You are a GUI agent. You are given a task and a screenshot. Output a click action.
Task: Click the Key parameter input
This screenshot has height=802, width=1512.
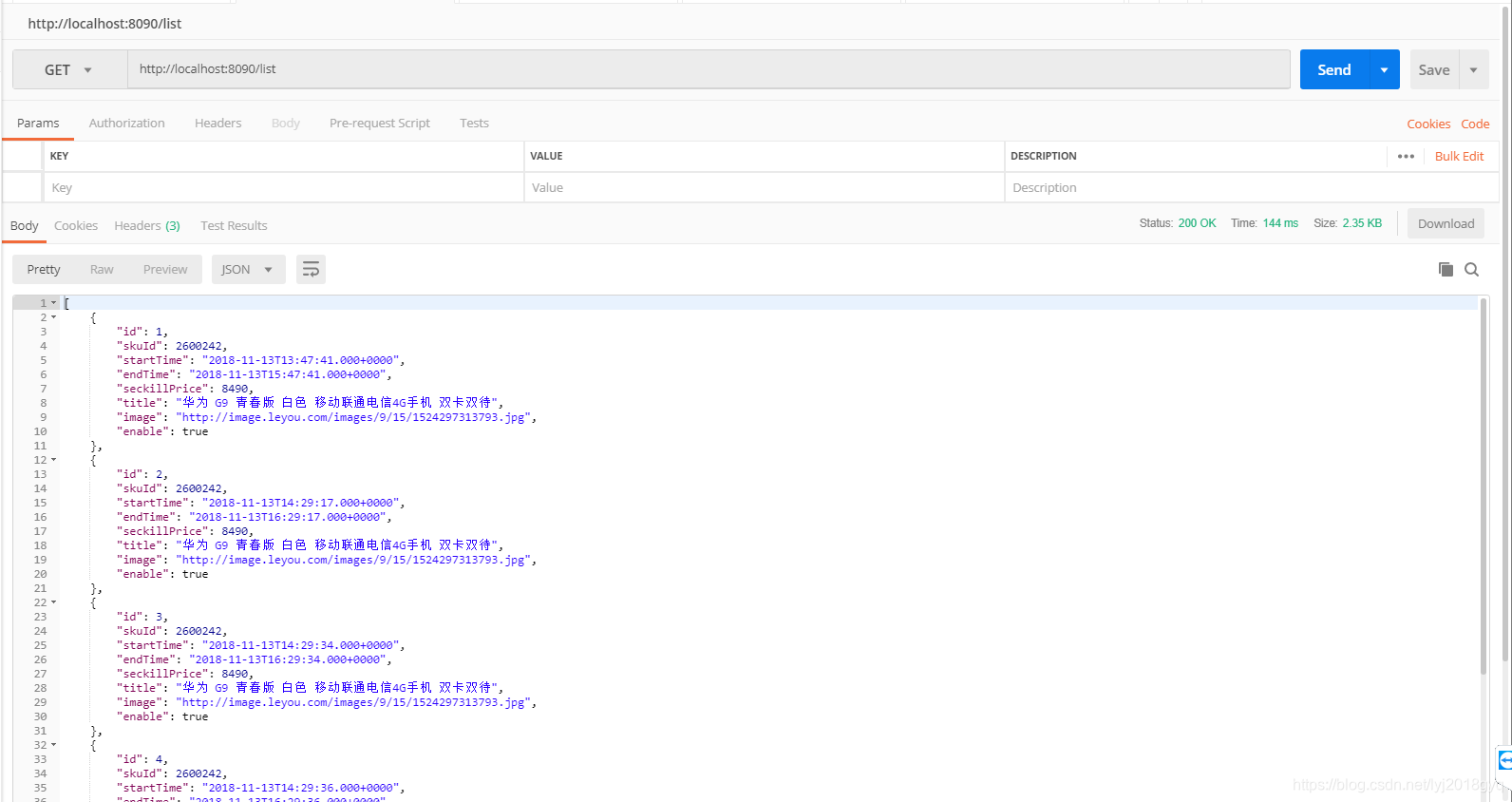(283, 188)
